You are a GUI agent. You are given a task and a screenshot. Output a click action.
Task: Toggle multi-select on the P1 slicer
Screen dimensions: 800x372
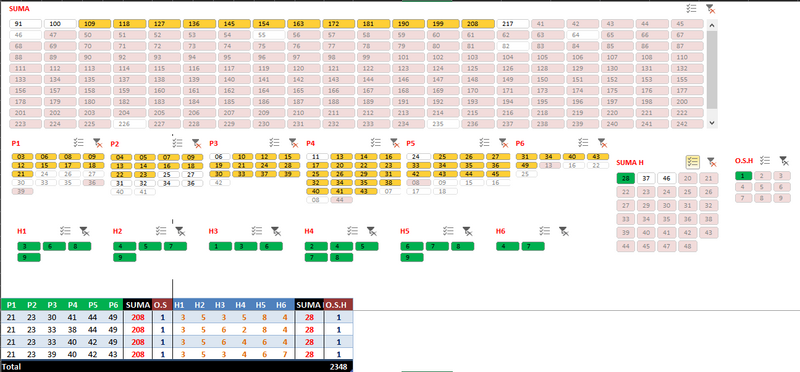tap(79, 143)
